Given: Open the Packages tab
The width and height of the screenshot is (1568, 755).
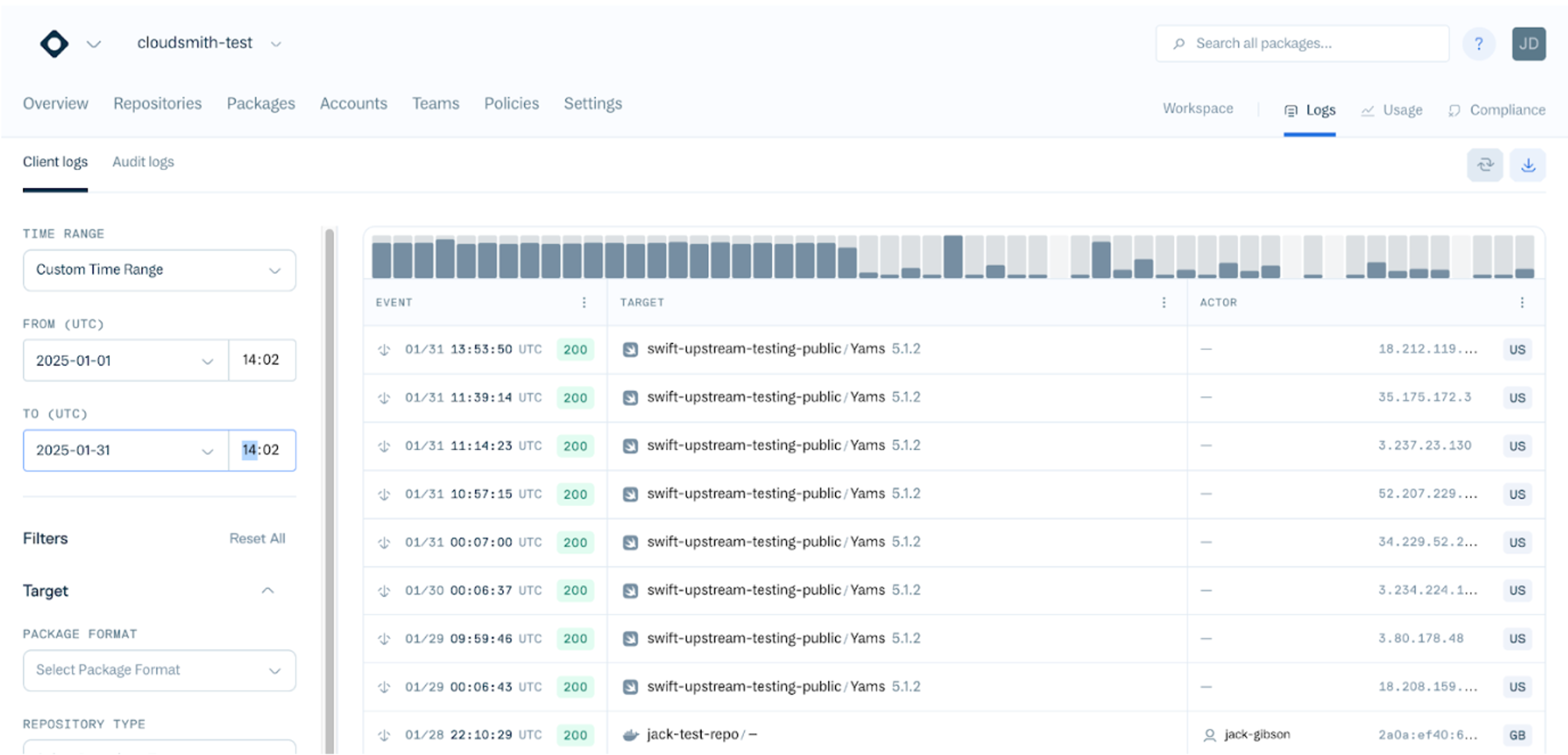Looking at the screenshot, I should [261, 103].
